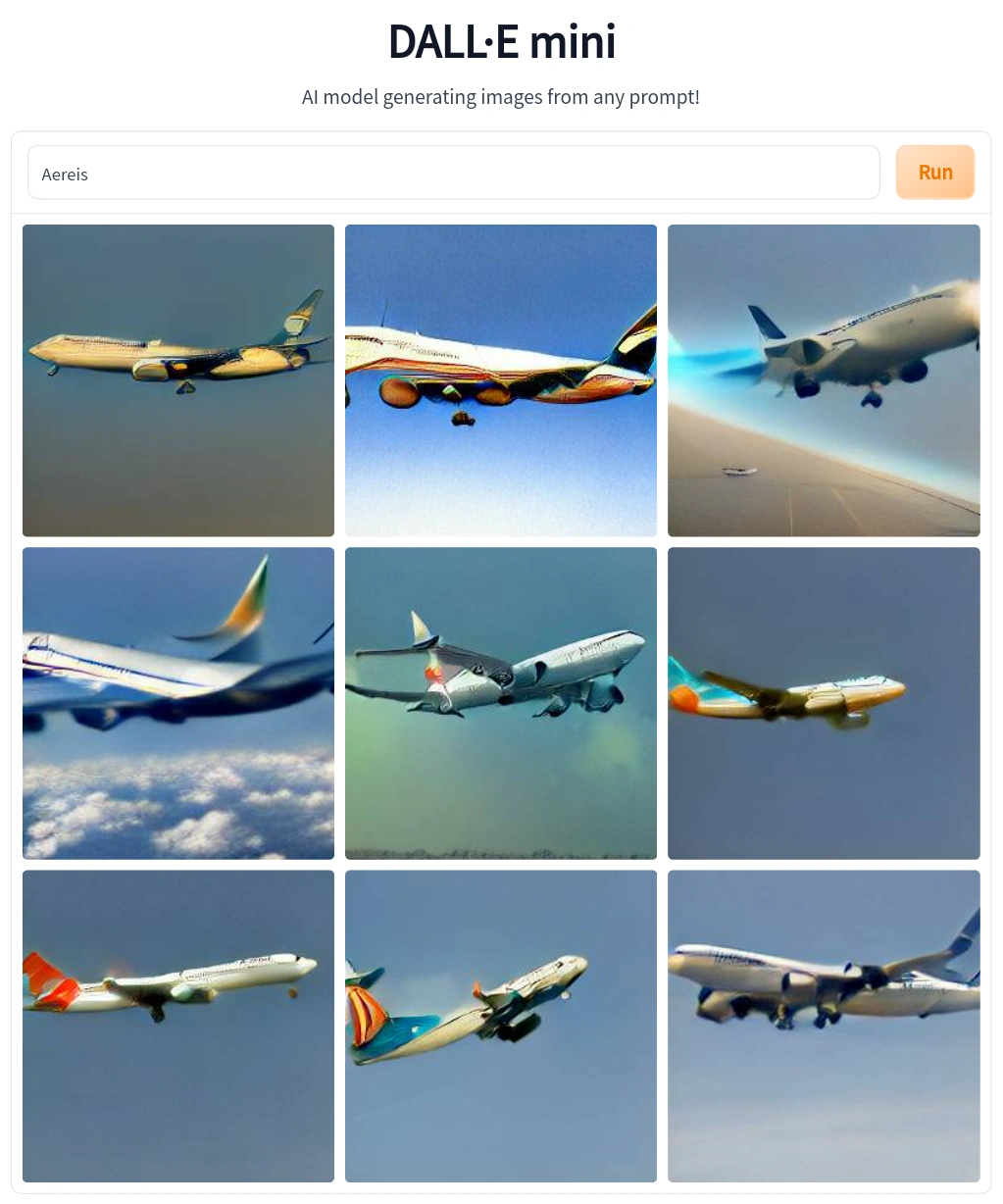Open the center image with the greenish haze
Screen dimensions: 1003x1204
point(501,703)
